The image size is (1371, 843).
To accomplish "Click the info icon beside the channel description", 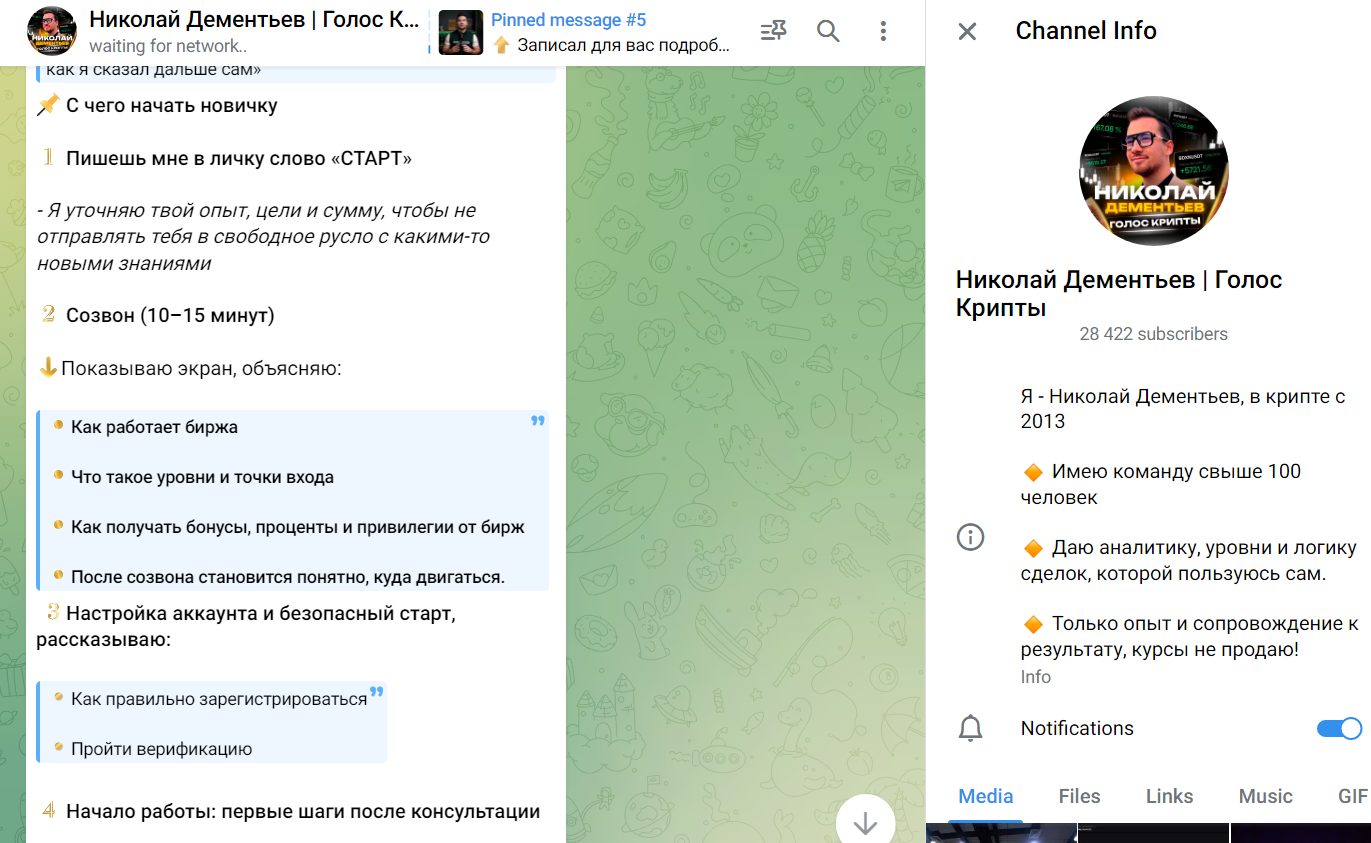I will click(x=968, y=537).
